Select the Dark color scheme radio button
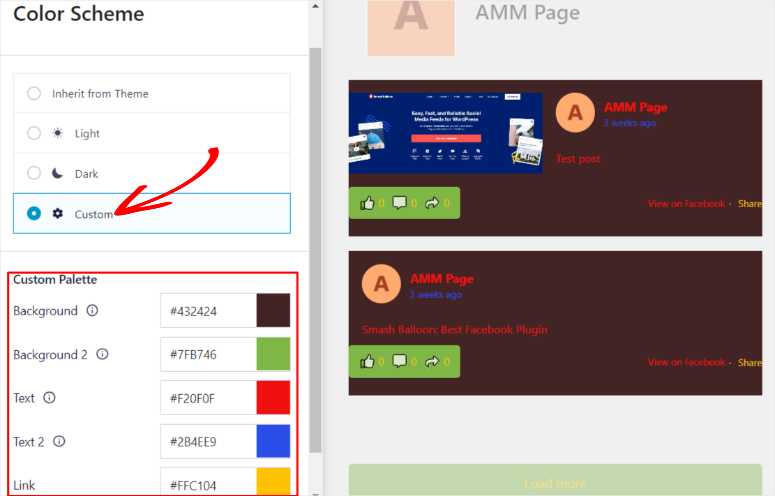 point(34,173)
